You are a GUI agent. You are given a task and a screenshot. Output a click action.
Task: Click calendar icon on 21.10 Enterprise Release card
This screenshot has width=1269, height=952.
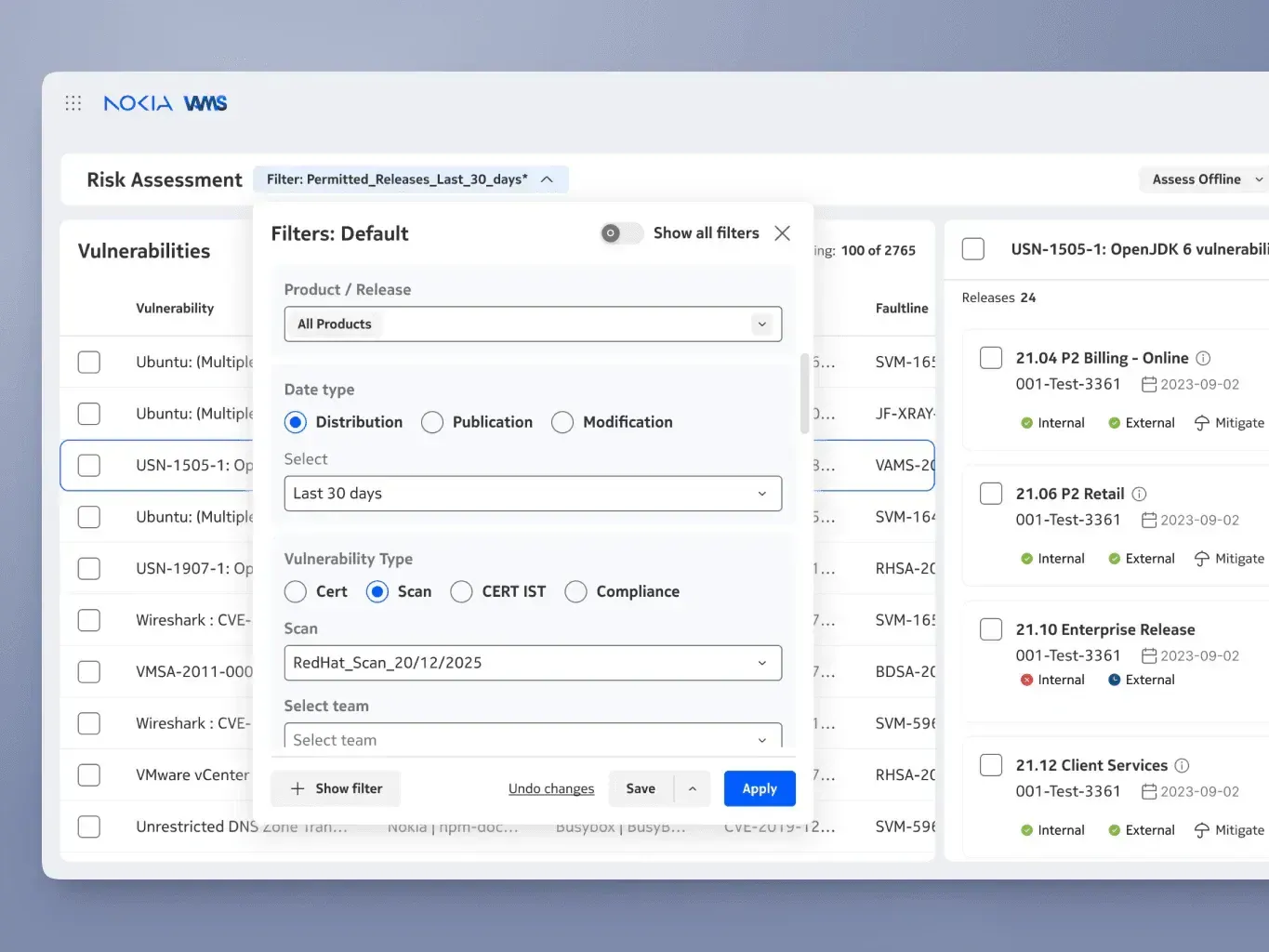(x=1149, y=655)
